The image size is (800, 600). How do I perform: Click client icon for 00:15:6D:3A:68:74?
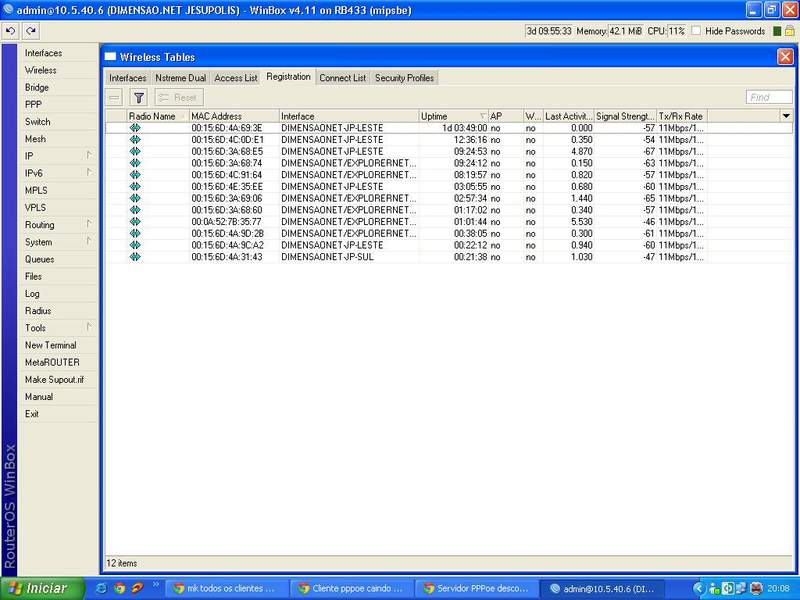pyautogui.click(x=135, y=163)
